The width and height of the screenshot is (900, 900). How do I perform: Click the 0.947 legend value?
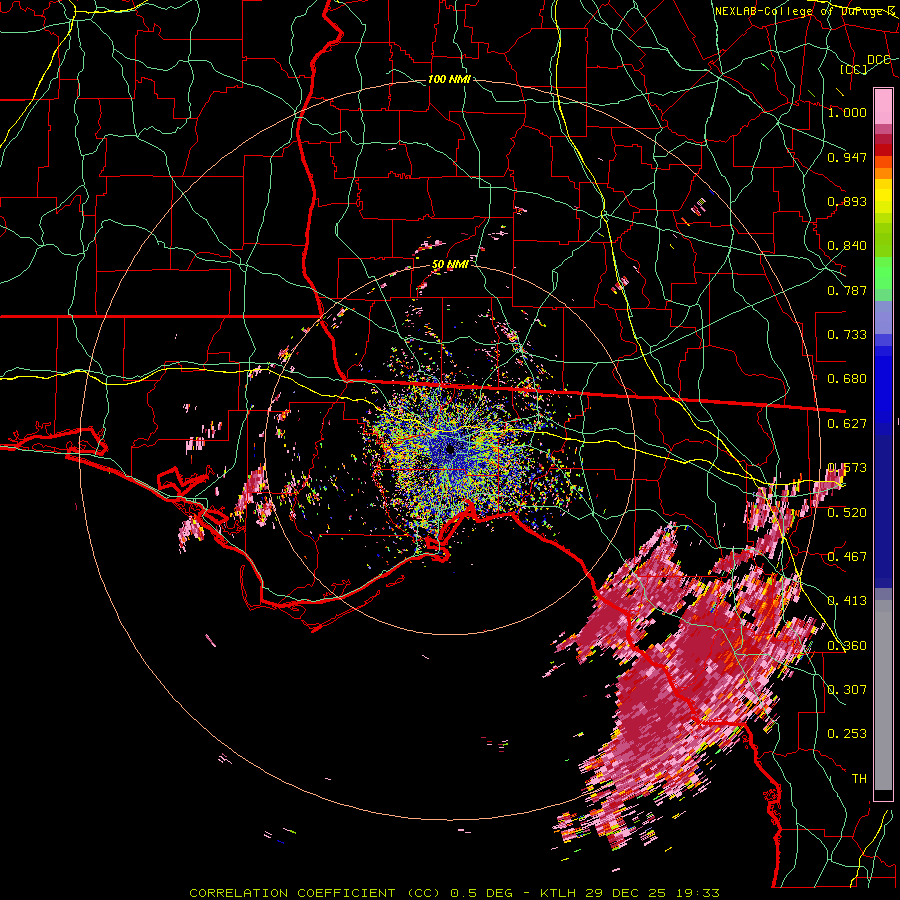pos(847,157)
